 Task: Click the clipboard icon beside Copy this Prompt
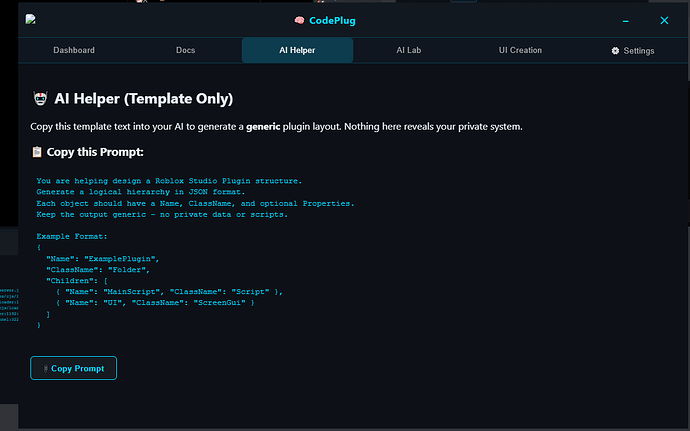pos(37,152)
